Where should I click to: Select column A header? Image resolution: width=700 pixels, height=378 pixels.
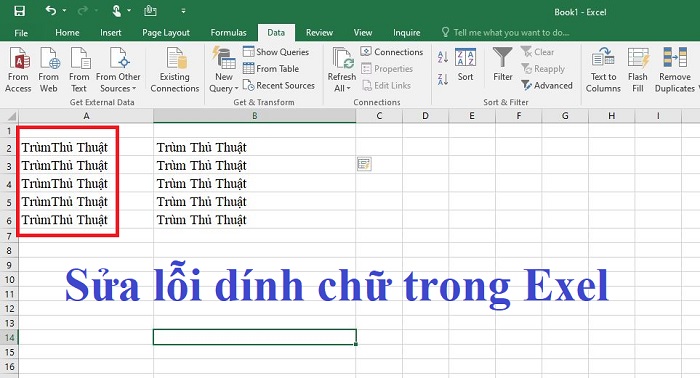coord(86,116)
